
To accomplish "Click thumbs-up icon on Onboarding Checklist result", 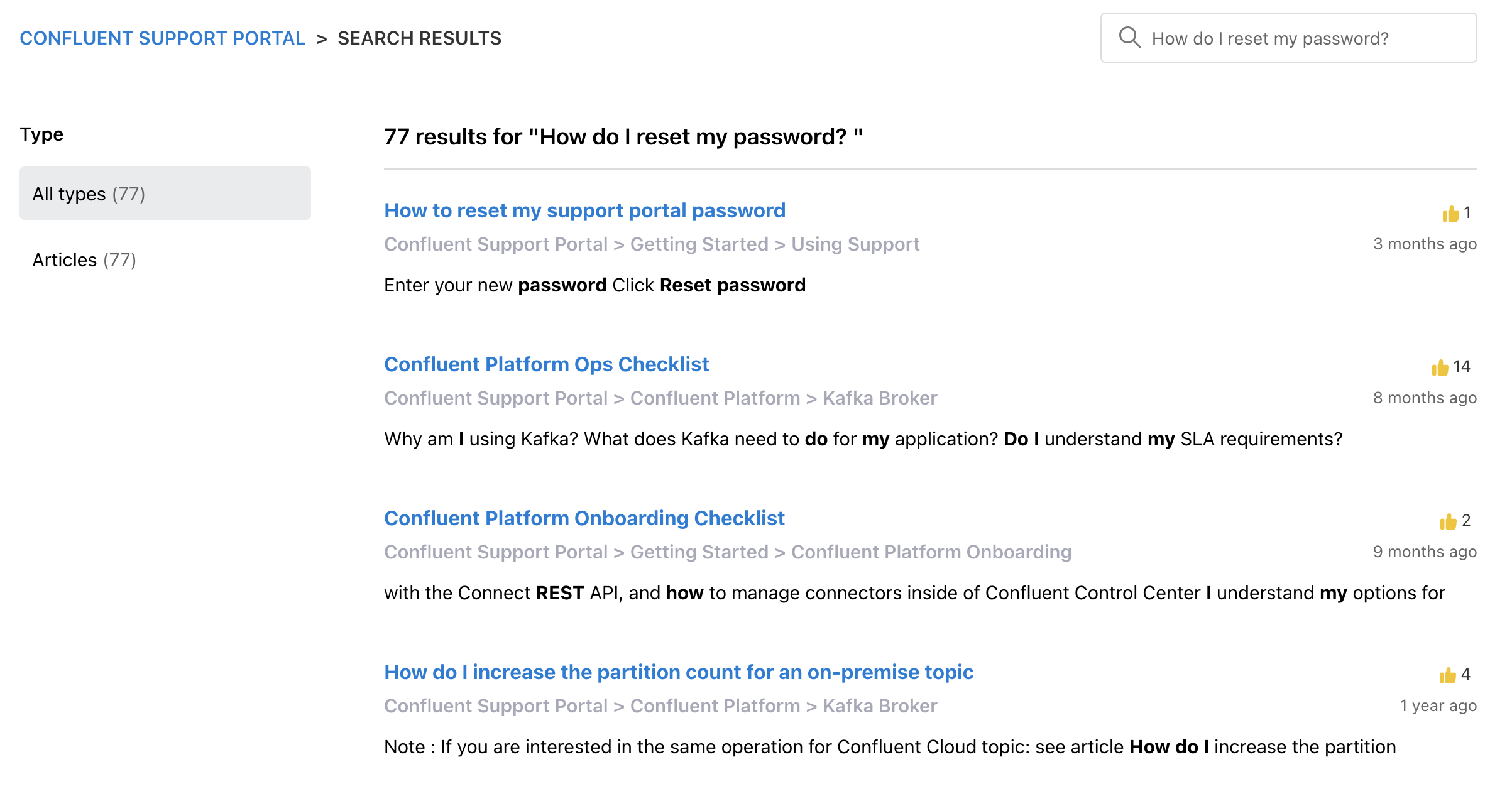I will pos(1448,521).
